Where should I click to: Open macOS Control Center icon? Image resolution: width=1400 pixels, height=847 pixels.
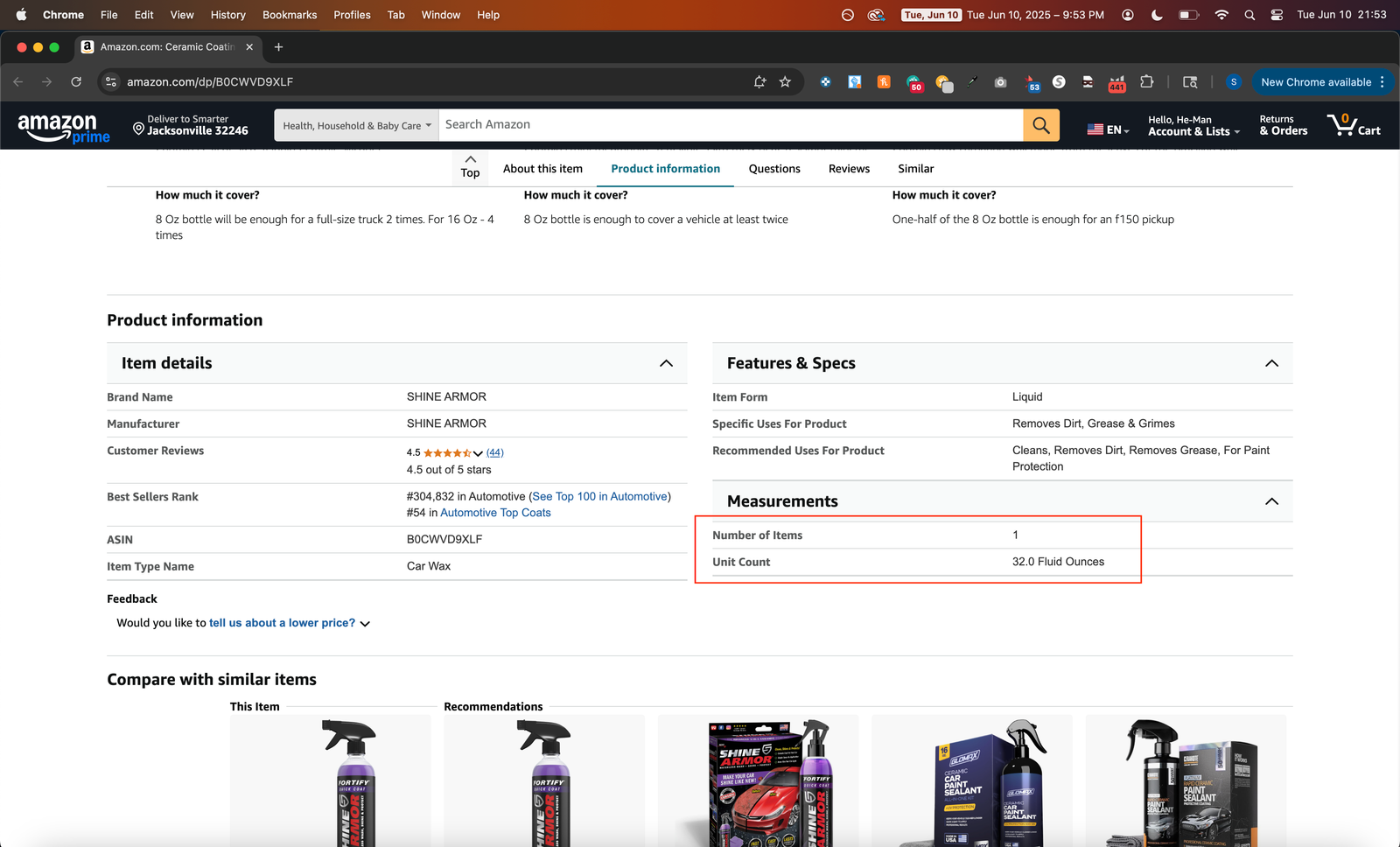click(1277, 15)
